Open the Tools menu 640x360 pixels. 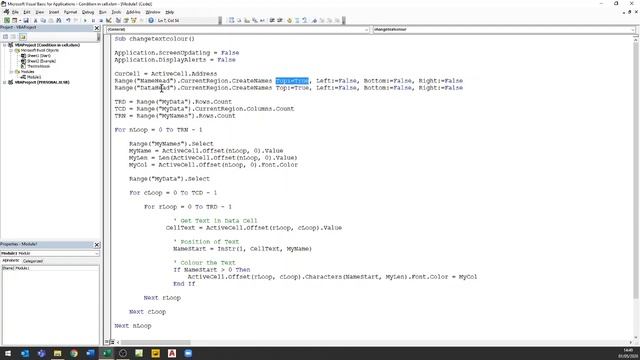tap(116, 12)
